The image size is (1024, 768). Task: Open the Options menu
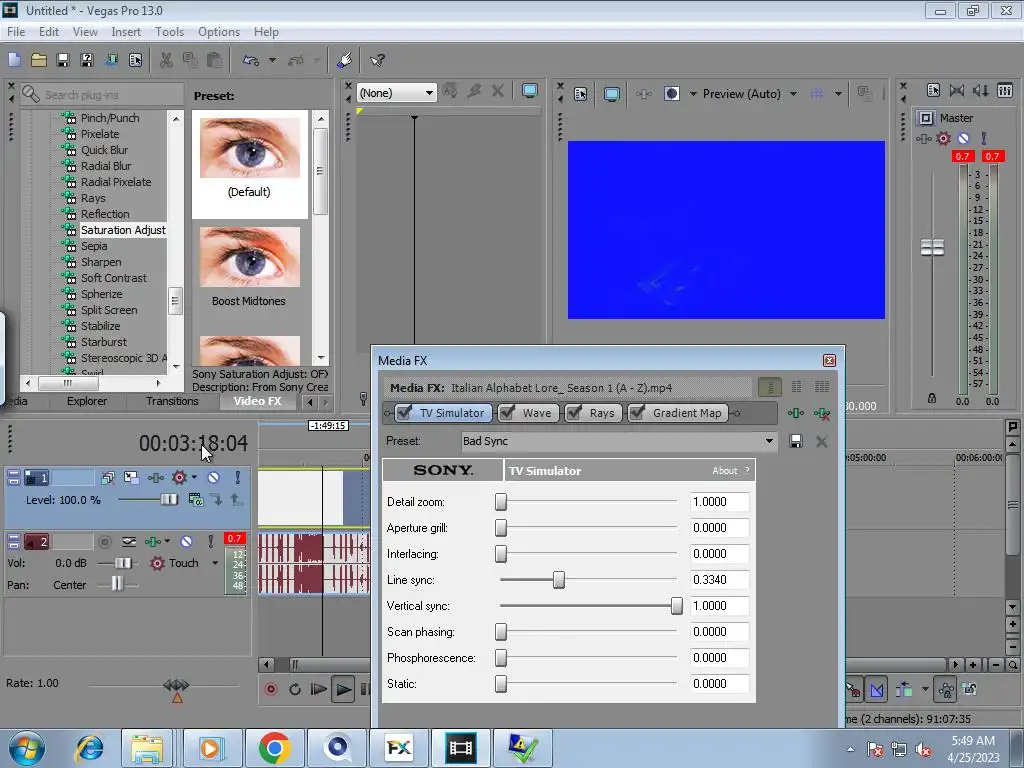[219, 32]
